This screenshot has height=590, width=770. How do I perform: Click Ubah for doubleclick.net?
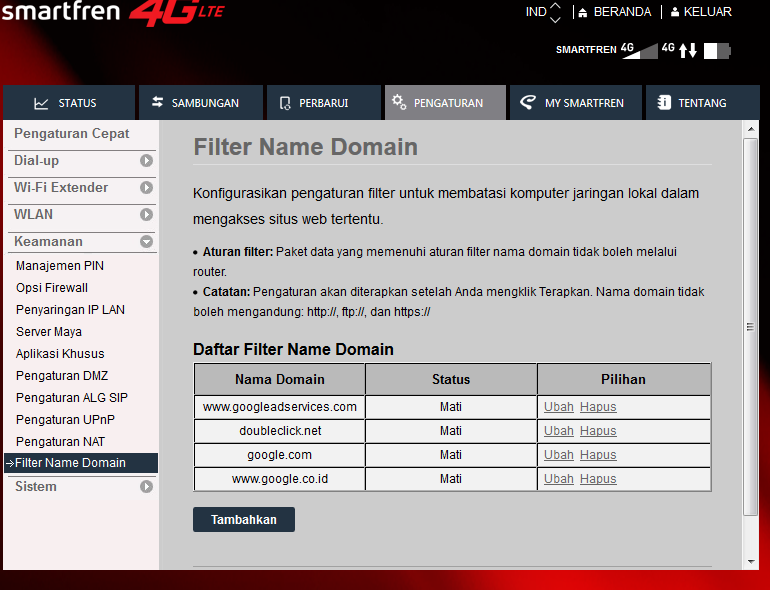(x=559, y=431)
